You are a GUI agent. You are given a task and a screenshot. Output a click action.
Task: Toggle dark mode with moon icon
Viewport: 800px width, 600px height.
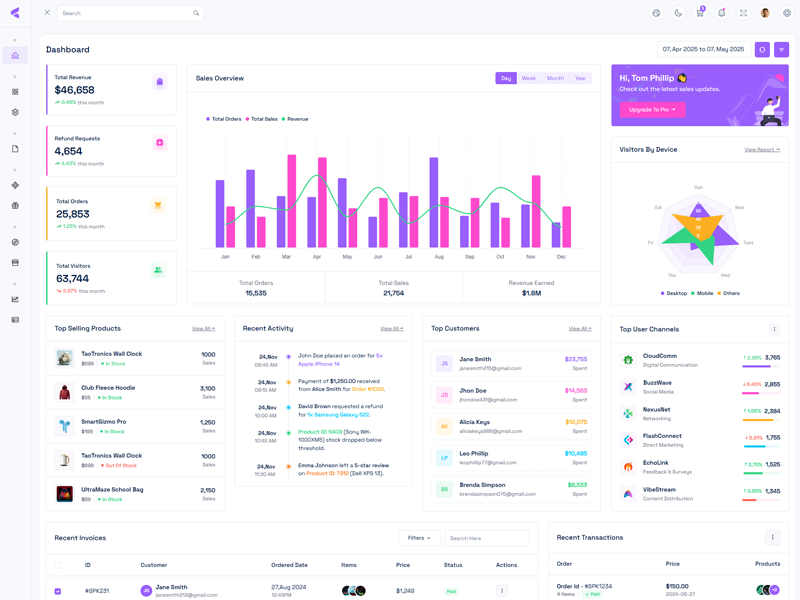click(678, 13)
